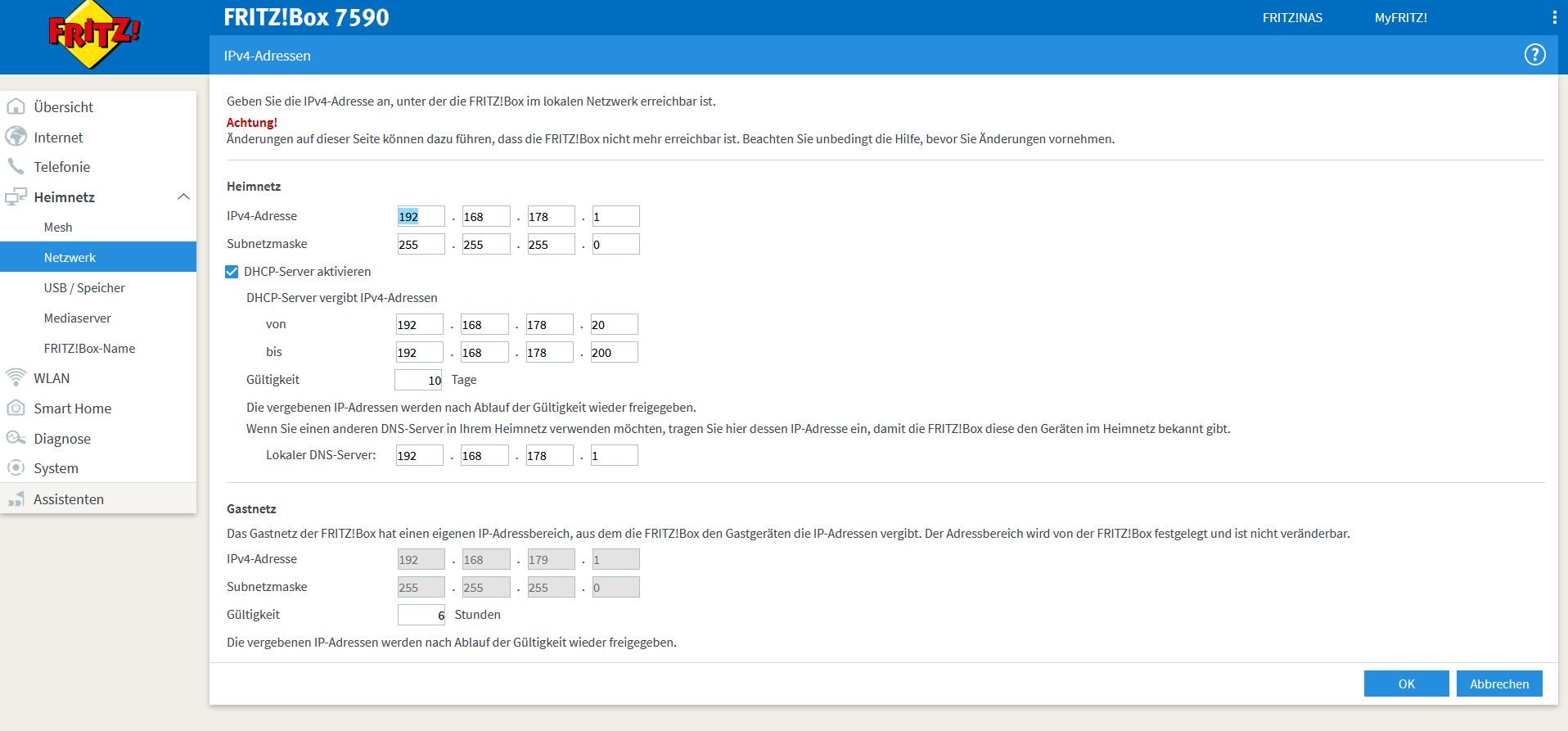Click the FRITZ! logo
The width and height of the screenshot is (1568, 731).
click(x=94, y=34)
